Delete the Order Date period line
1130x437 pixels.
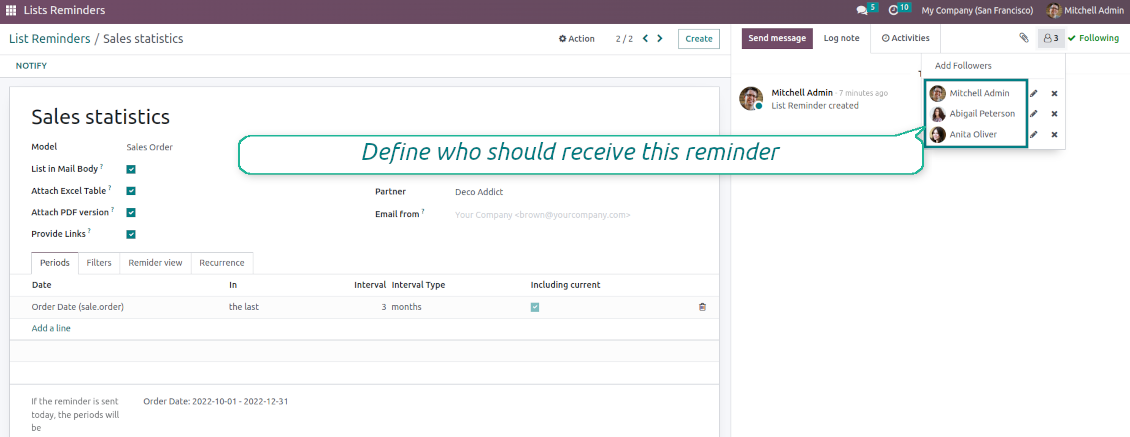tap(702, 307)
